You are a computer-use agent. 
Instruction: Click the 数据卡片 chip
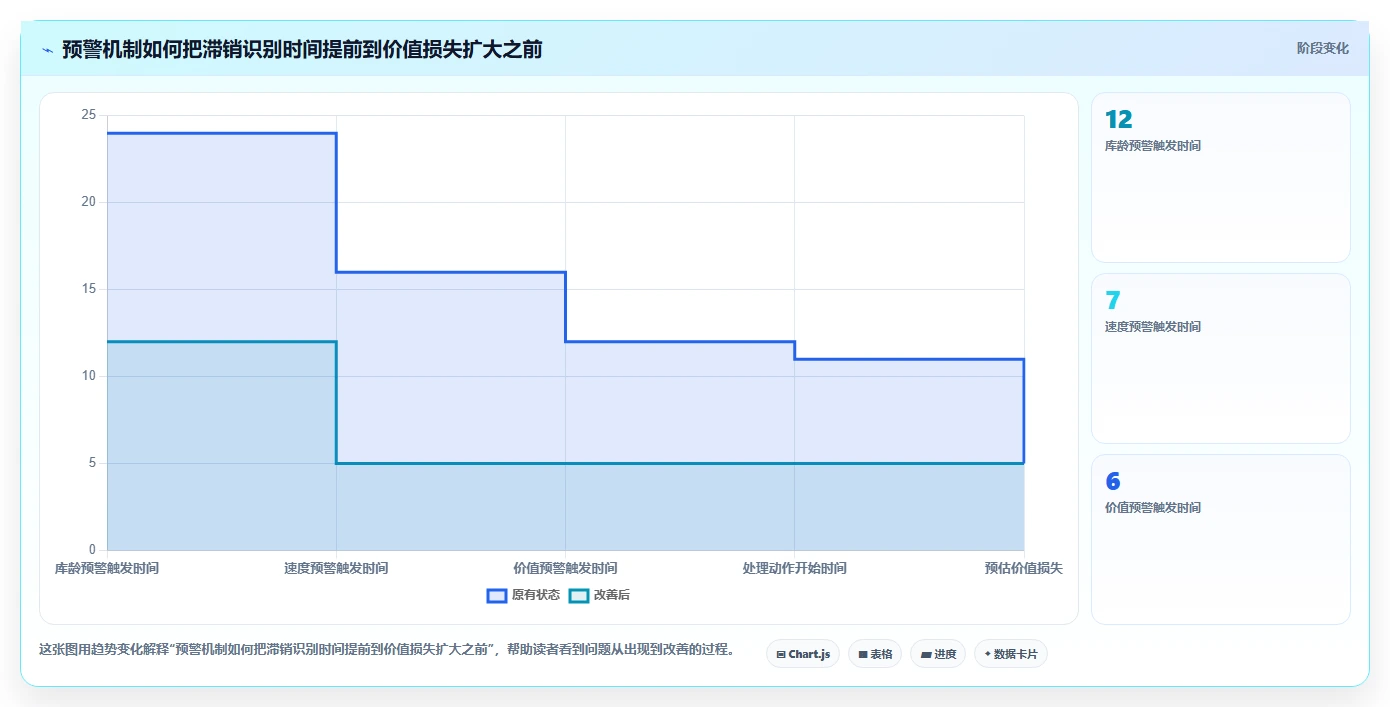pos(1011,654)
